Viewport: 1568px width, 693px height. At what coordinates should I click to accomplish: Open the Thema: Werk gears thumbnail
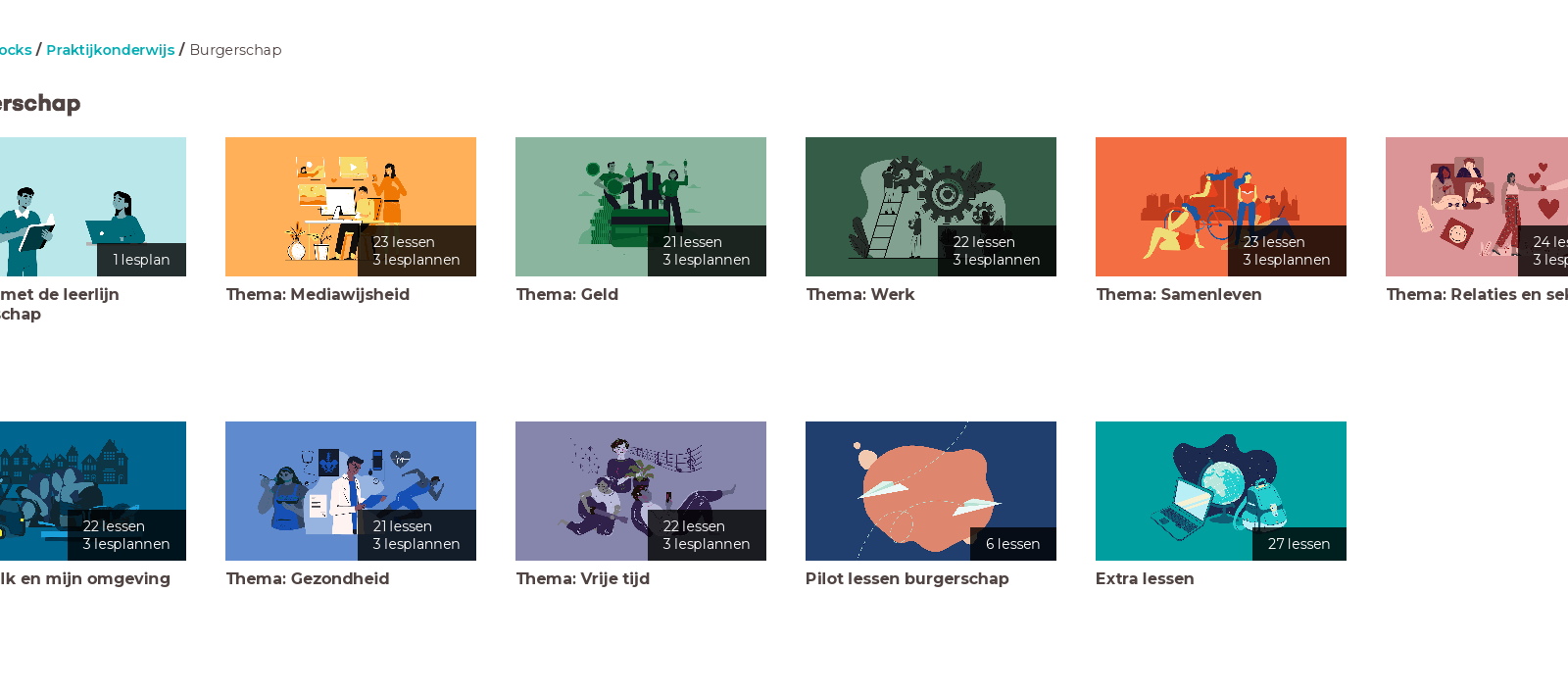click(x=931, y=207)
